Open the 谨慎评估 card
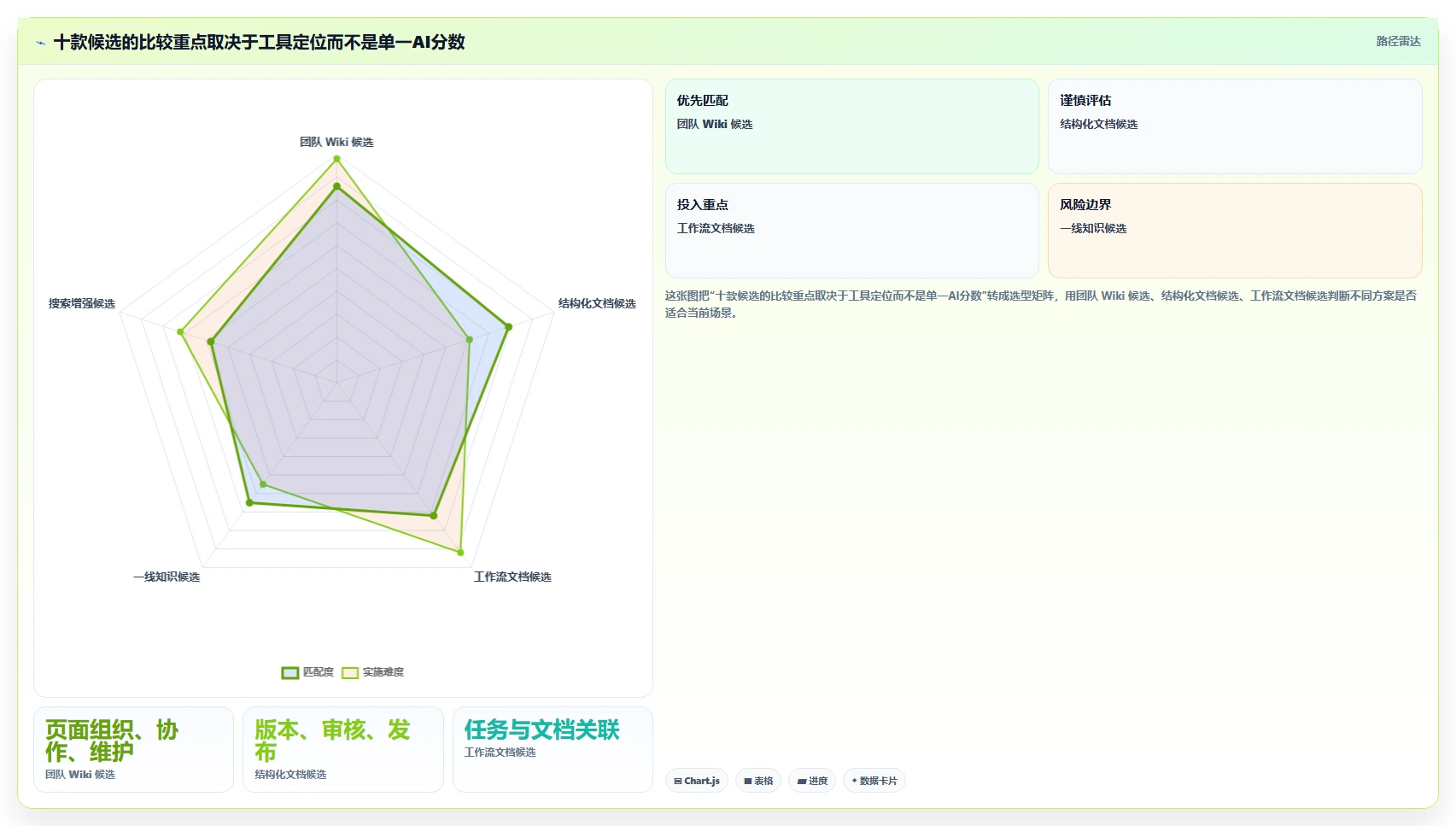 click(x=1235, y=126)
